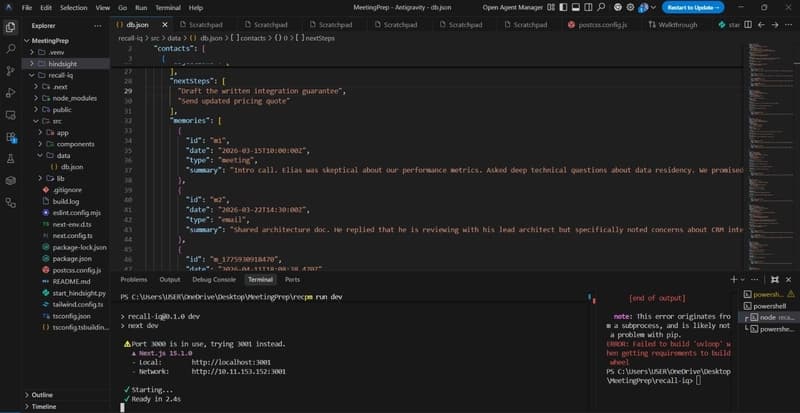Click Split Editor Right icon

[747, 25]
